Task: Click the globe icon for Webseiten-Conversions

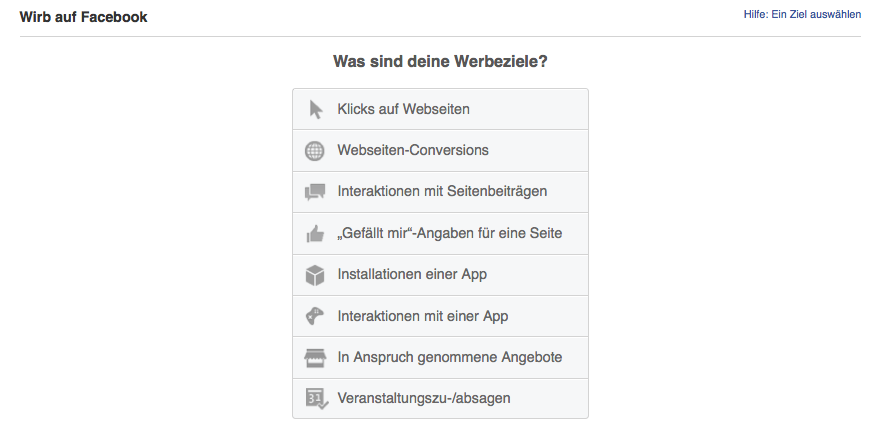Action: coord(315,151)
